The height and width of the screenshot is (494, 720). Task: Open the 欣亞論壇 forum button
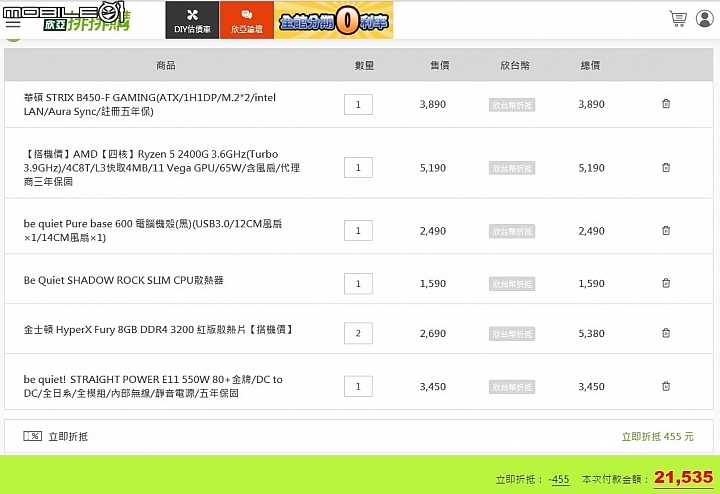pyautogui.click(x=247, y=20)
